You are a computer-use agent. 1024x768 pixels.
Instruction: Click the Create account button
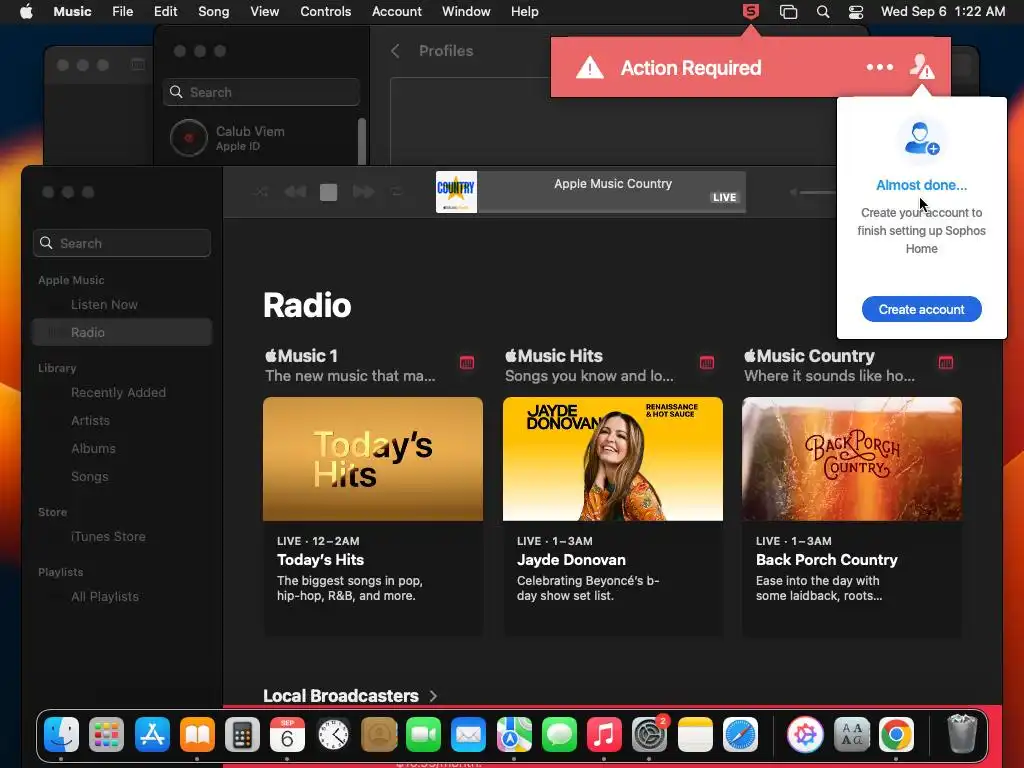tap(921, 309)
